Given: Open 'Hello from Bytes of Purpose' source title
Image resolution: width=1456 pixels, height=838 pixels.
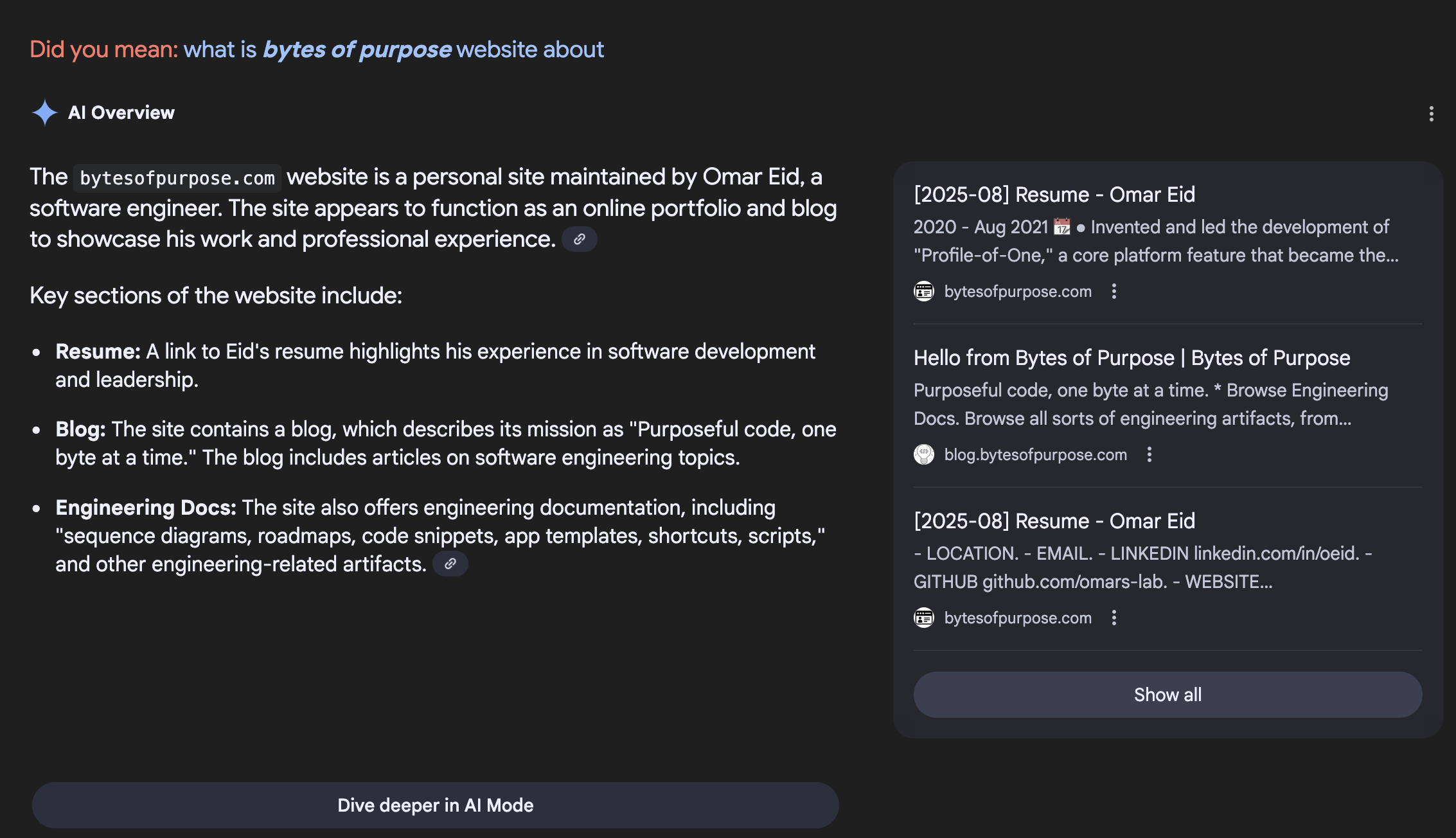Looking at the screenshot, I should 1132,358.
